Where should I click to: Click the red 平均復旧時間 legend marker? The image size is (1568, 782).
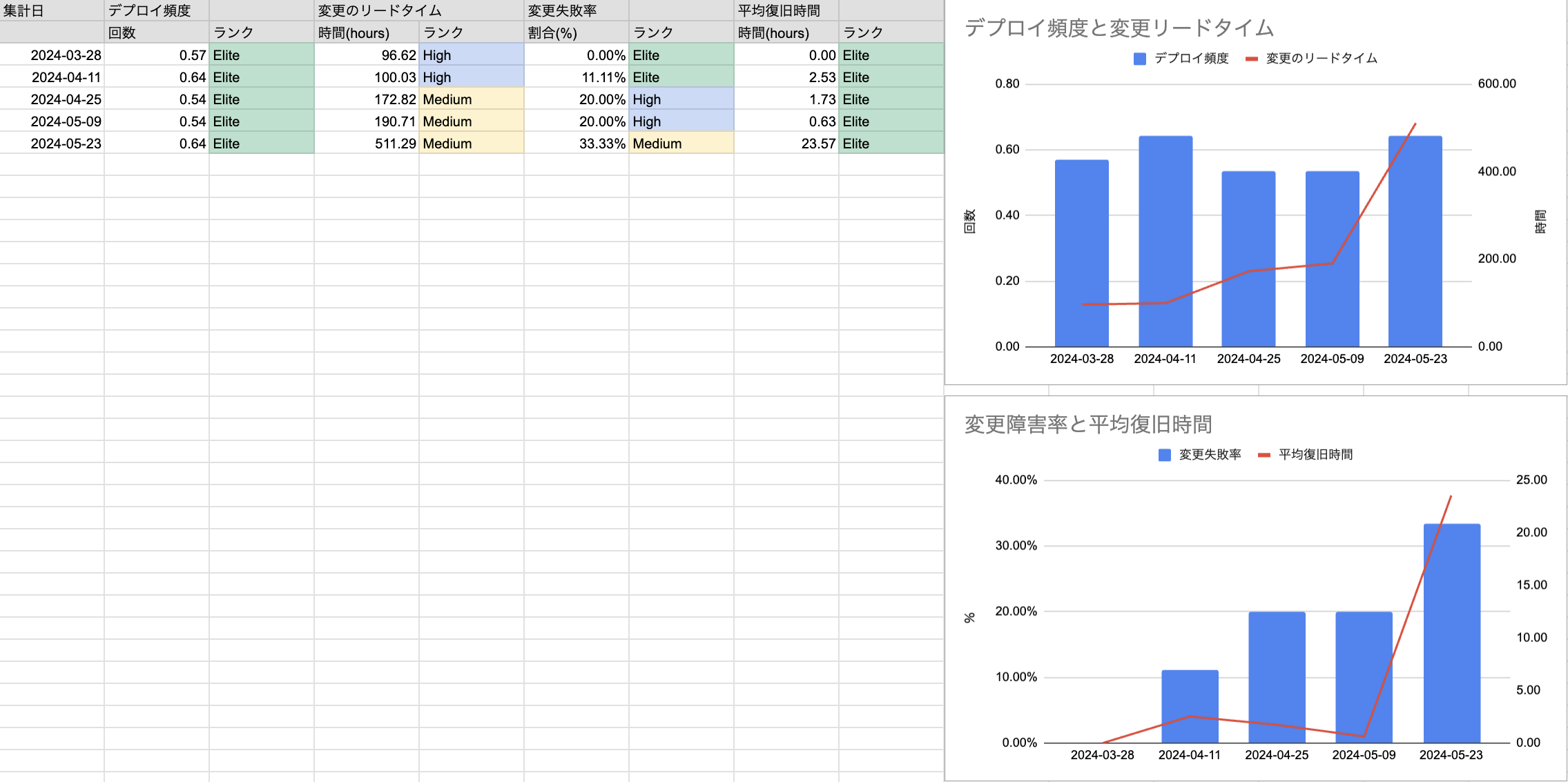pyautogui.click(x=1264, y=455)
